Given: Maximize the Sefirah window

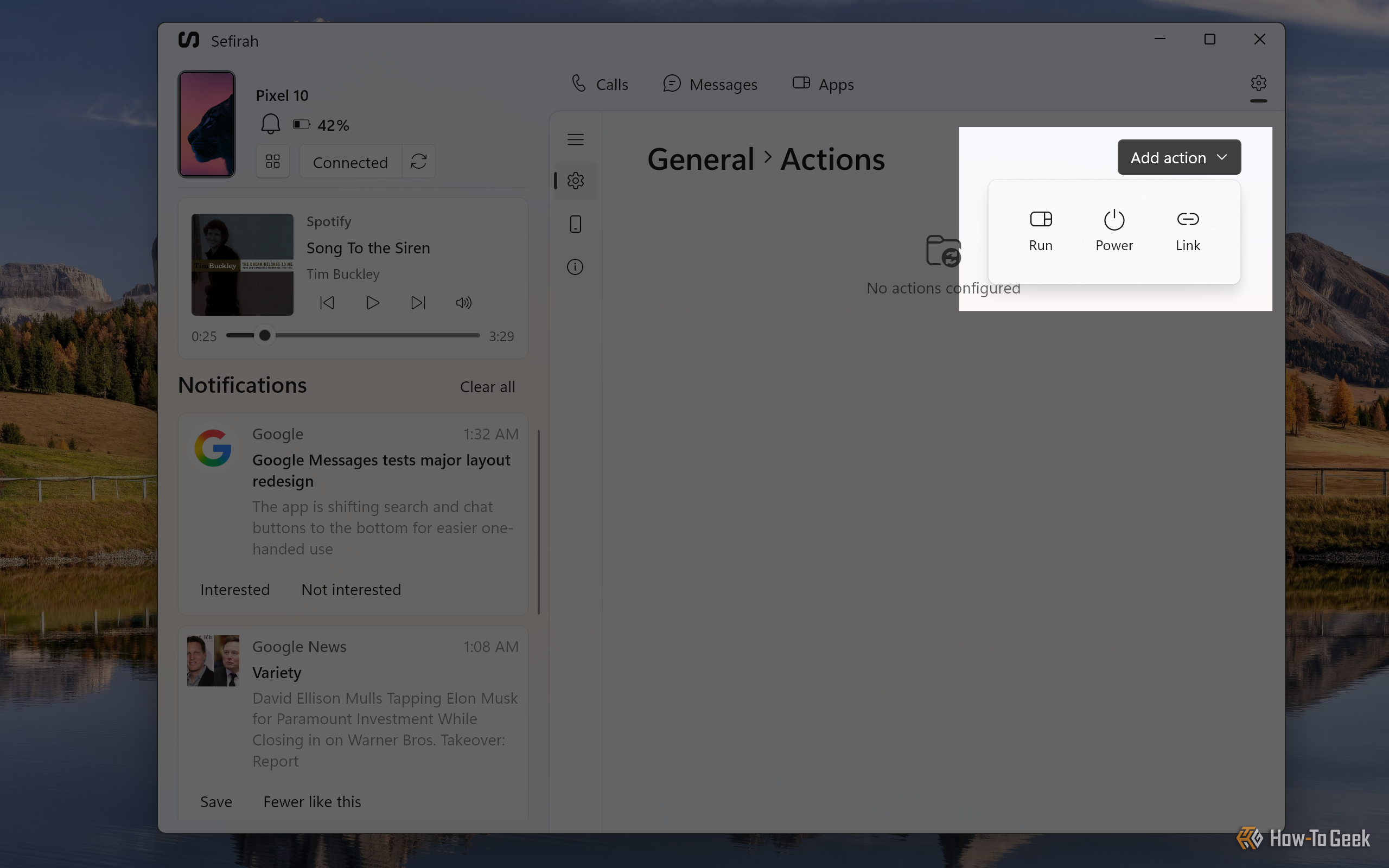Looking at the screenshot, I should click(1209, 39).
